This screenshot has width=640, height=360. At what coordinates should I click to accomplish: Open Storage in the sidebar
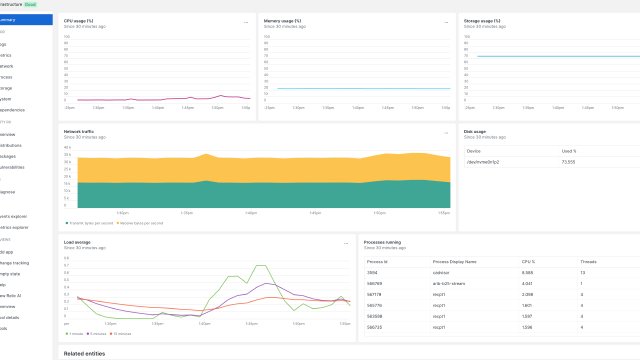pos(6,88)
